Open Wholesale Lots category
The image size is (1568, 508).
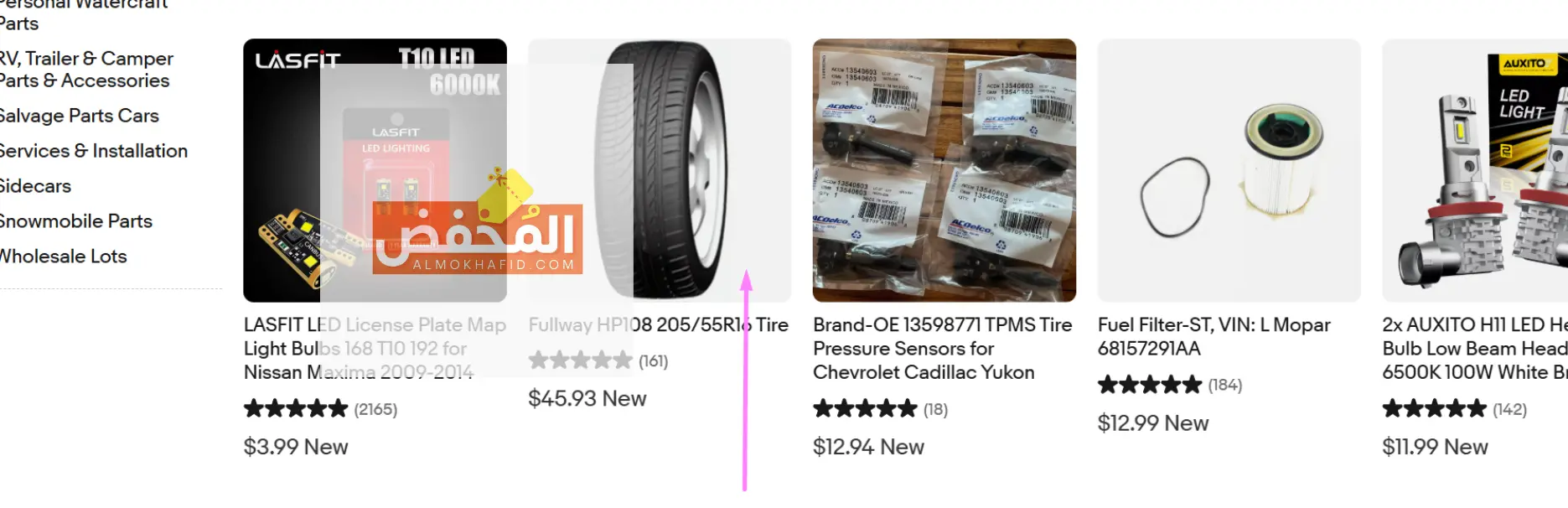[x=63, y=257]
